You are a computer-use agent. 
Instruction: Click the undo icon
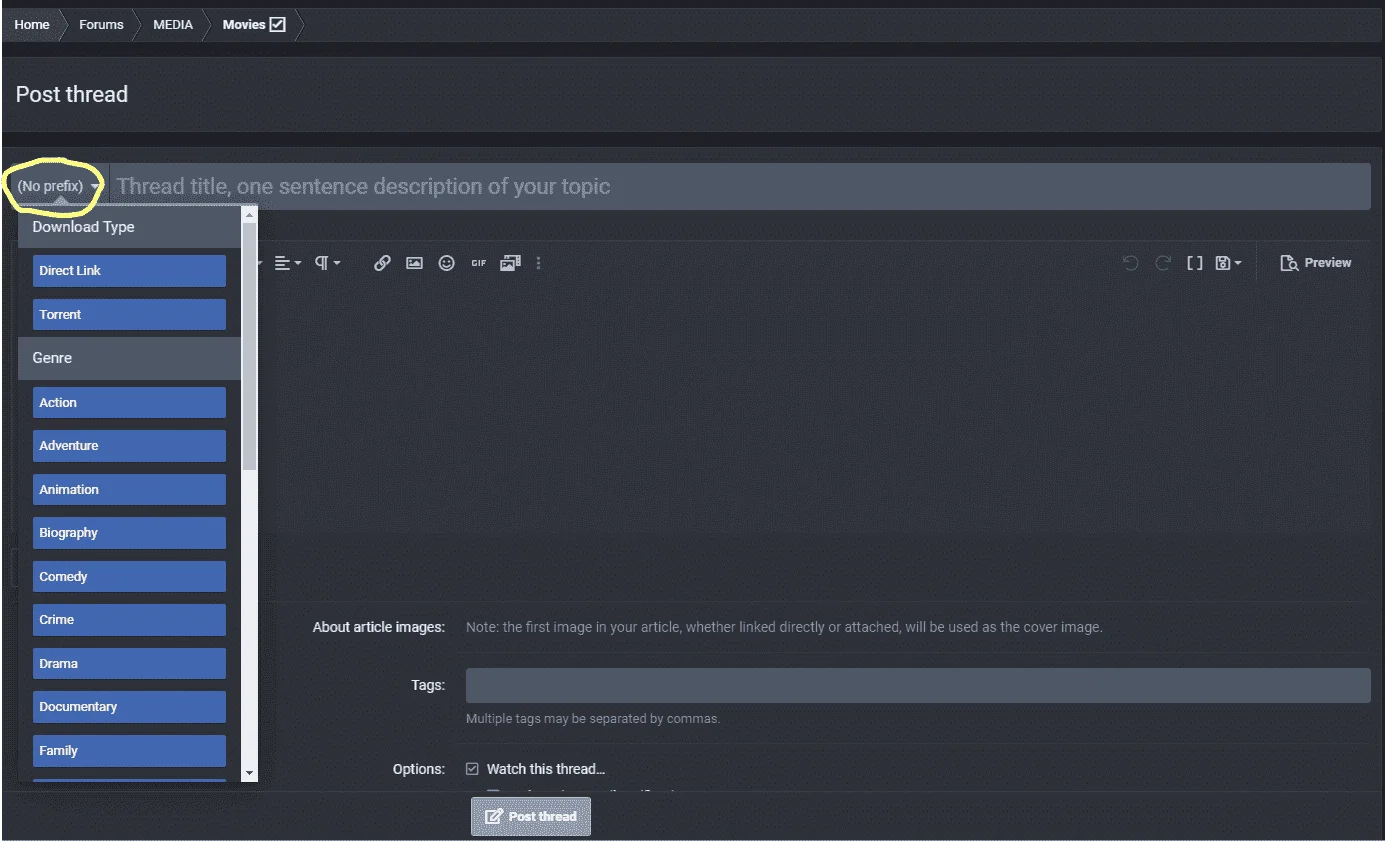coord(1131,263)
